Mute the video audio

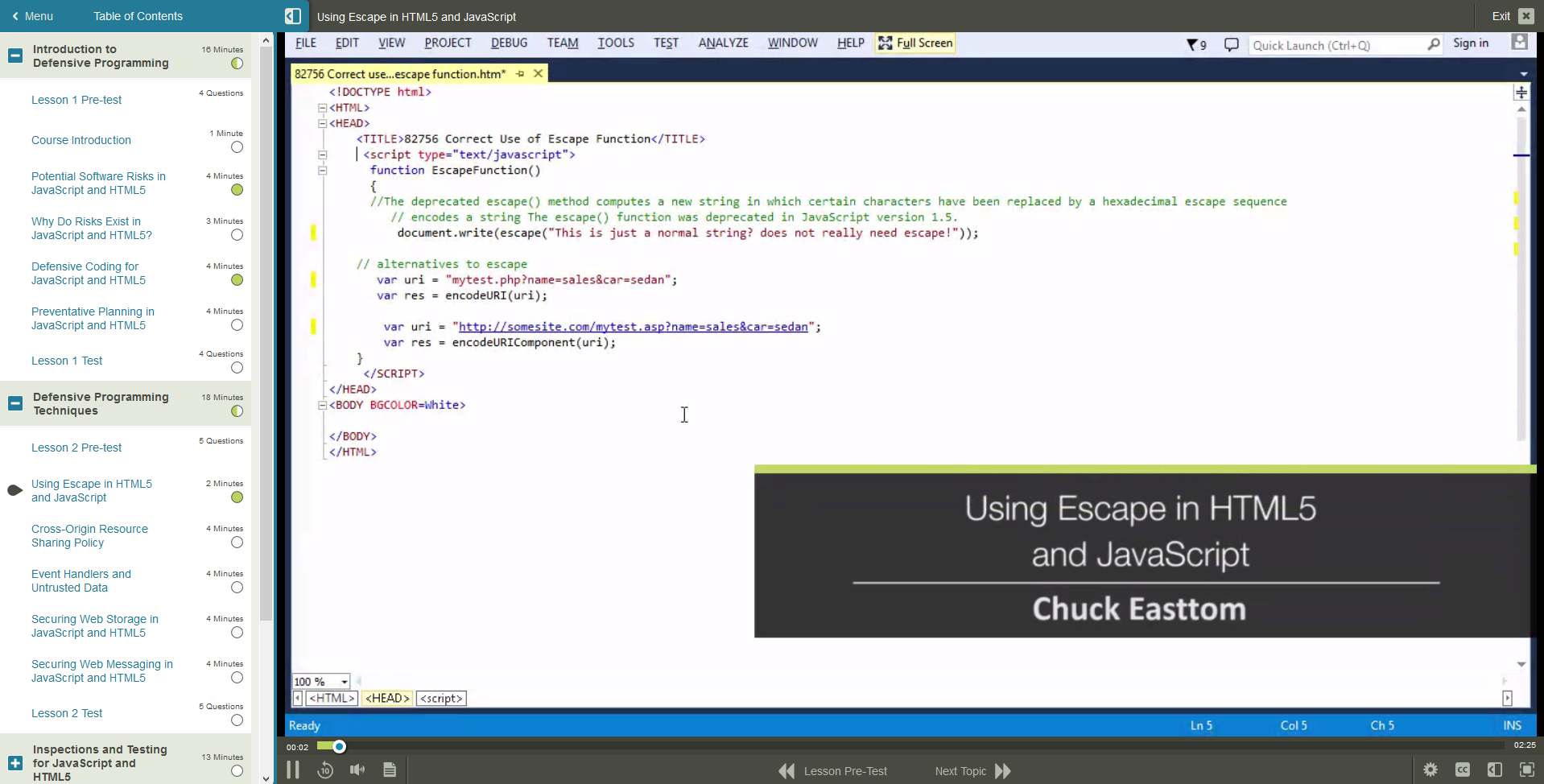[x=357, y=770]
